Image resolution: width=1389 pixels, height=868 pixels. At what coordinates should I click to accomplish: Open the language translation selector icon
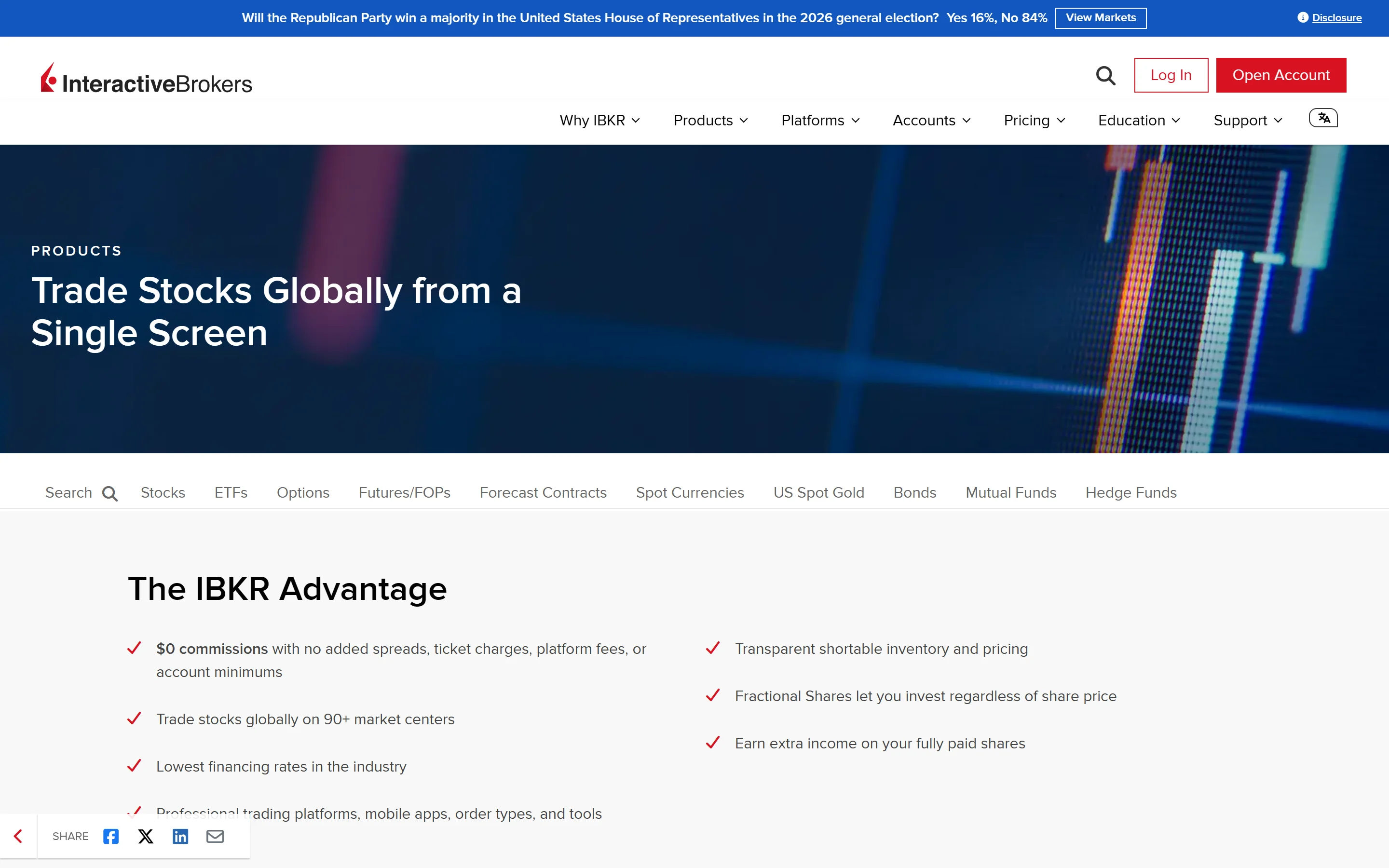click(x=1322, y=118)
